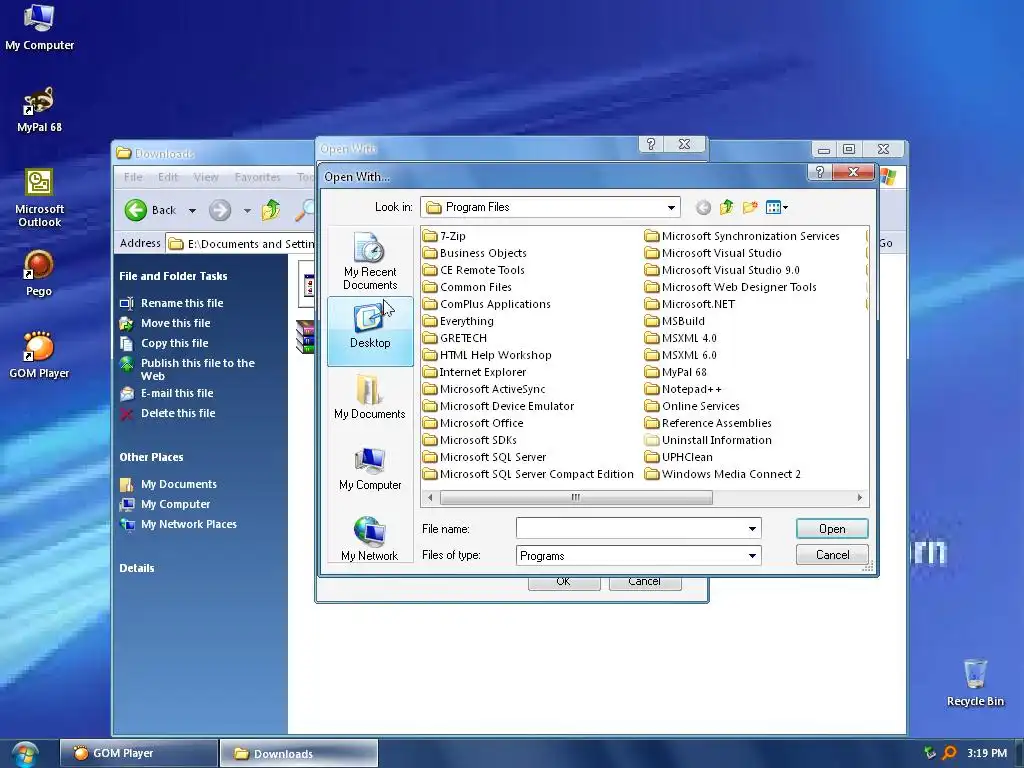1024x768 pixels.
Task: Select the Common Files folder
Action: click(467, 287)
